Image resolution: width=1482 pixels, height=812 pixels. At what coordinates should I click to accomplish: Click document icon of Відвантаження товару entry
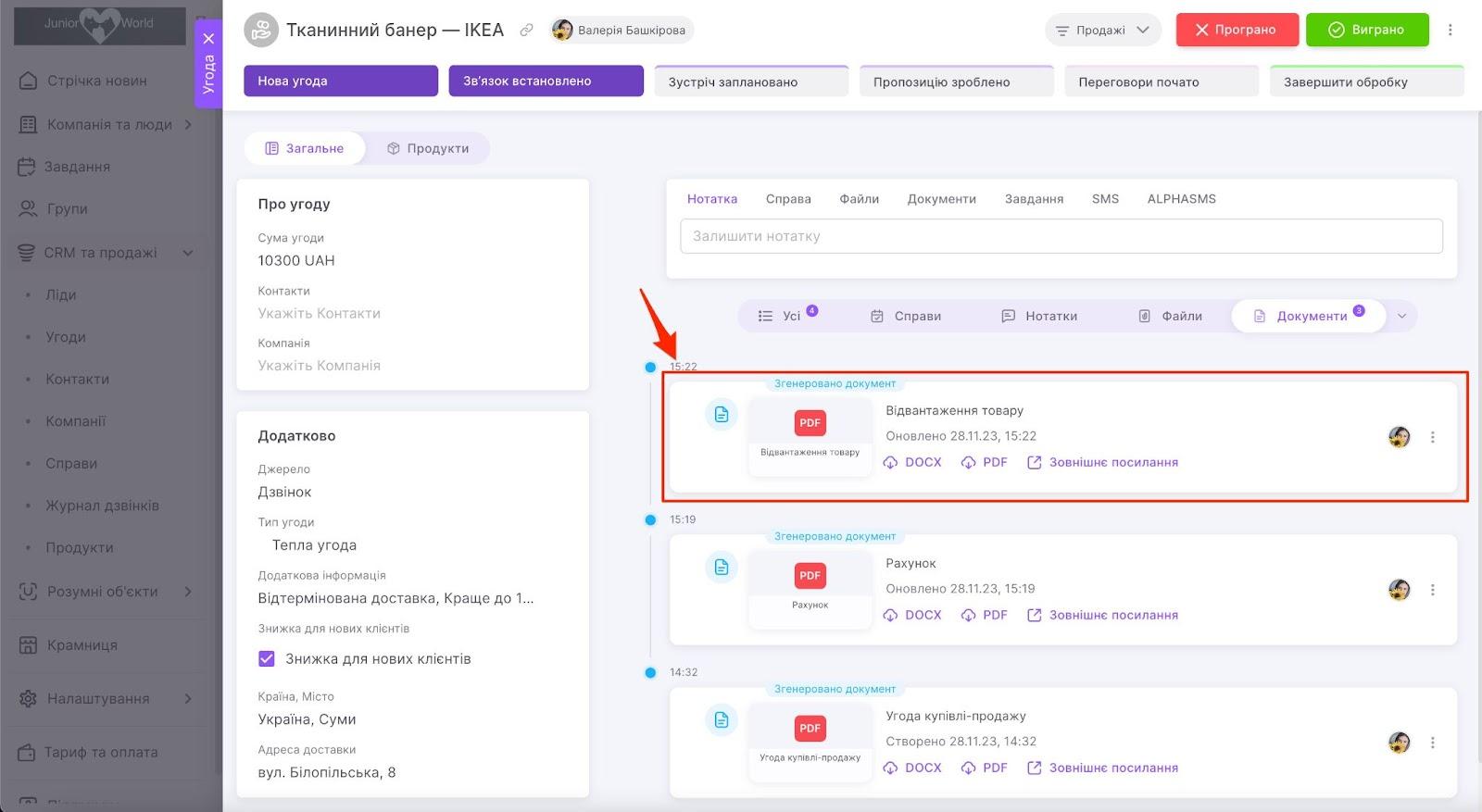pos(722,415)
